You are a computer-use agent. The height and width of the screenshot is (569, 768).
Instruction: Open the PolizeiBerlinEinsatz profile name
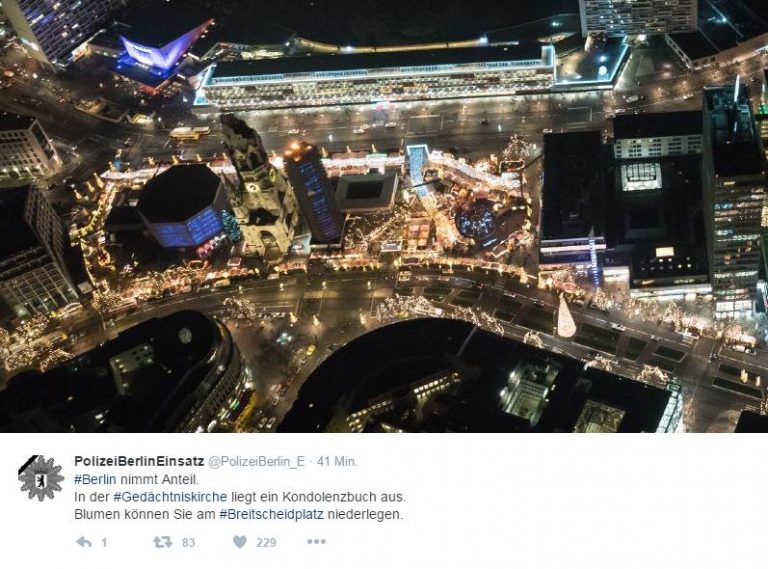[139, 461]
